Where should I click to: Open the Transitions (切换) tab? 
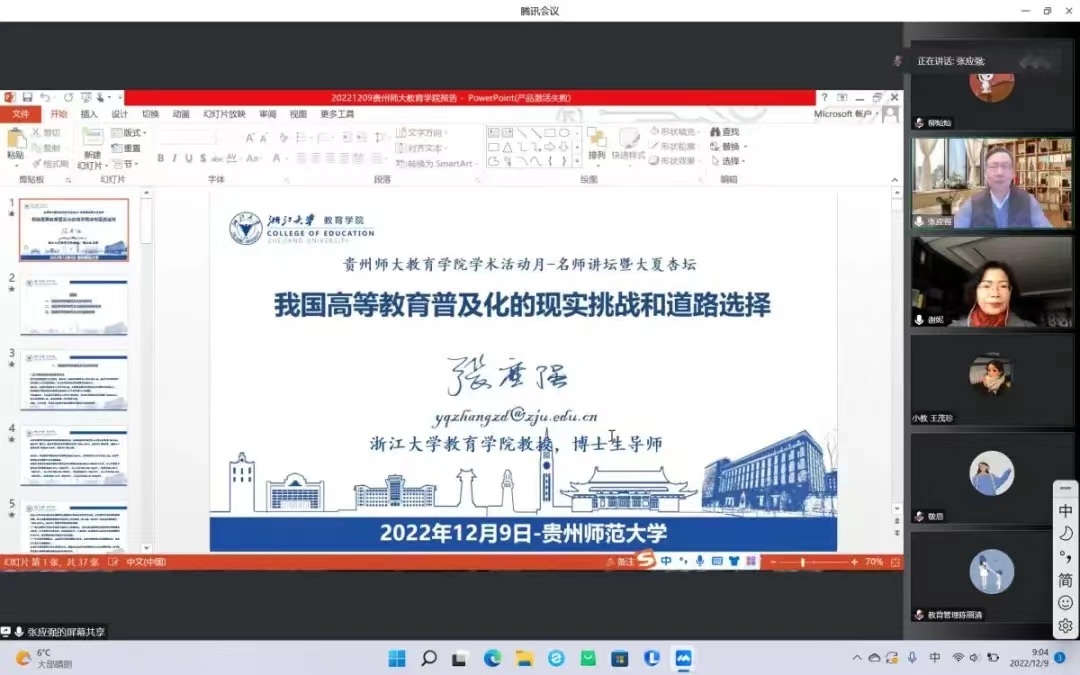[150, 114]
